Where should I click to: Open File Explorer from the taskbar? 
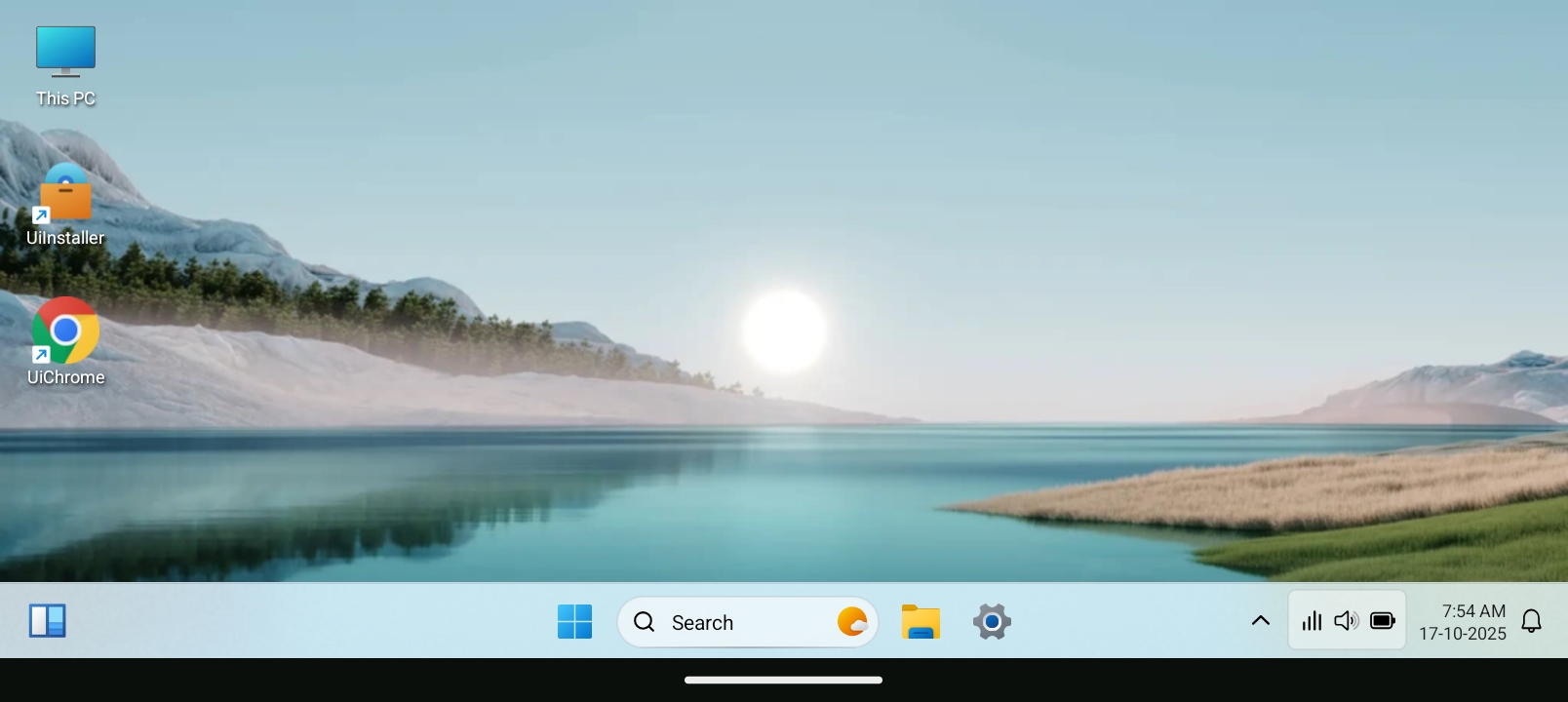pos(921,622)
